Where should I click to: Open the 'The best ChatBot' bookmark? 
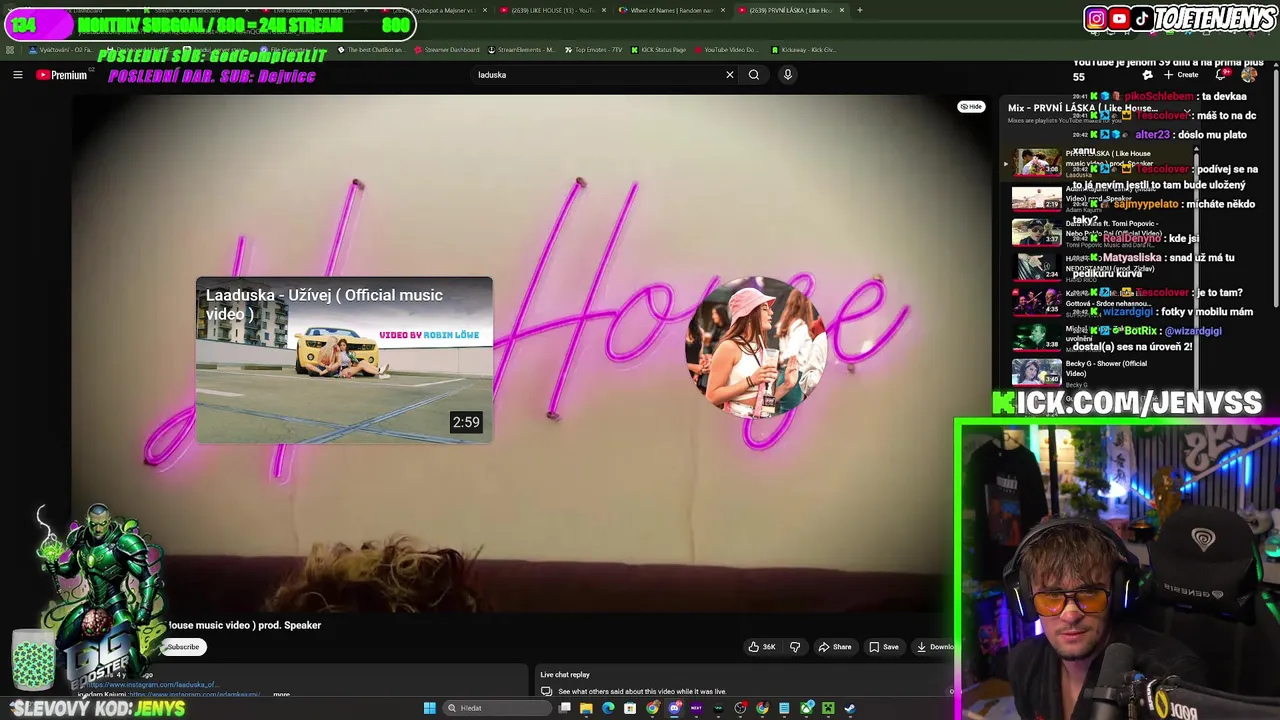371,49
